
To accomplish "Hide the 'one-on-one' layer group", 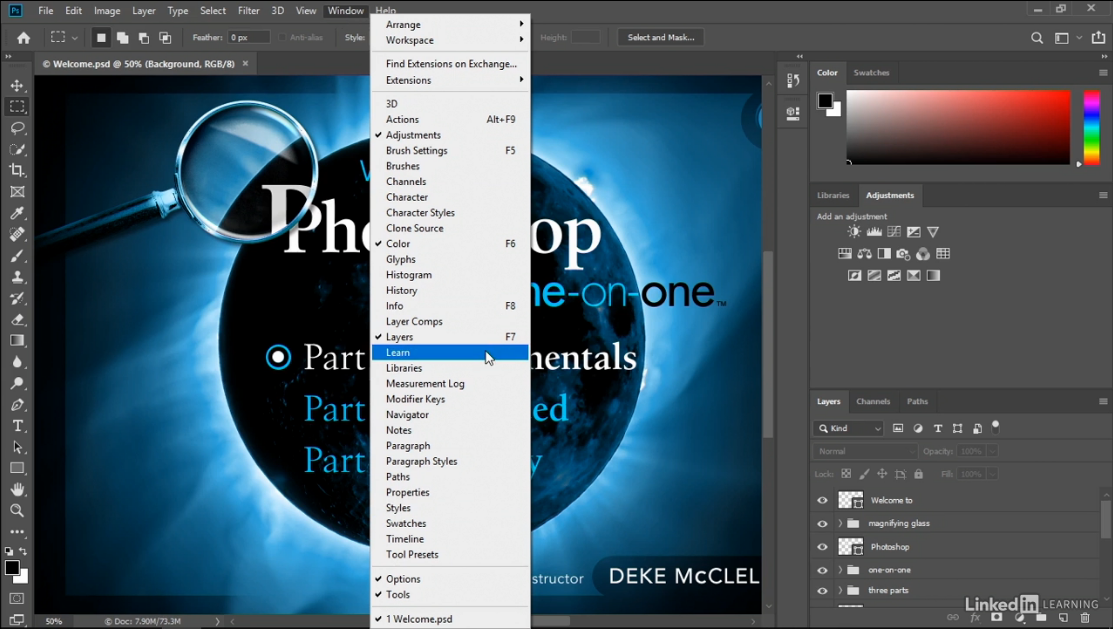I will pos(822,570).
